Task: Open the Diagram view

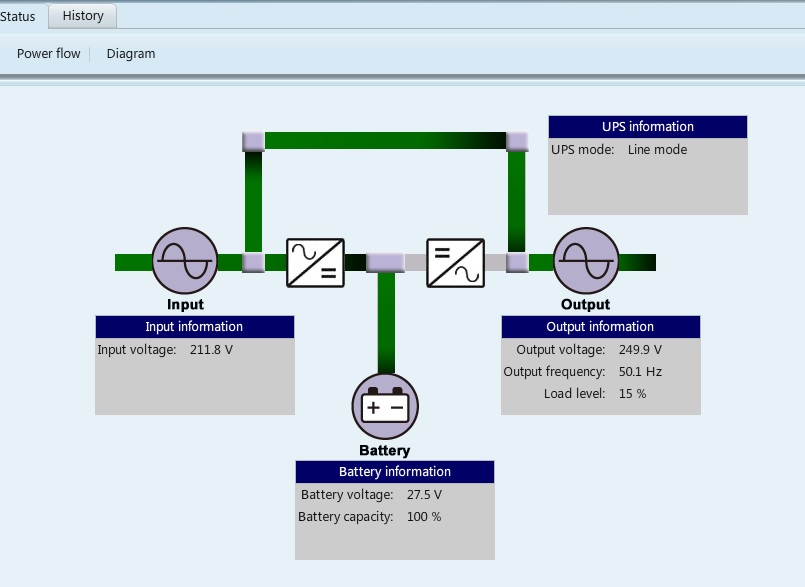Action: [131, 54]
